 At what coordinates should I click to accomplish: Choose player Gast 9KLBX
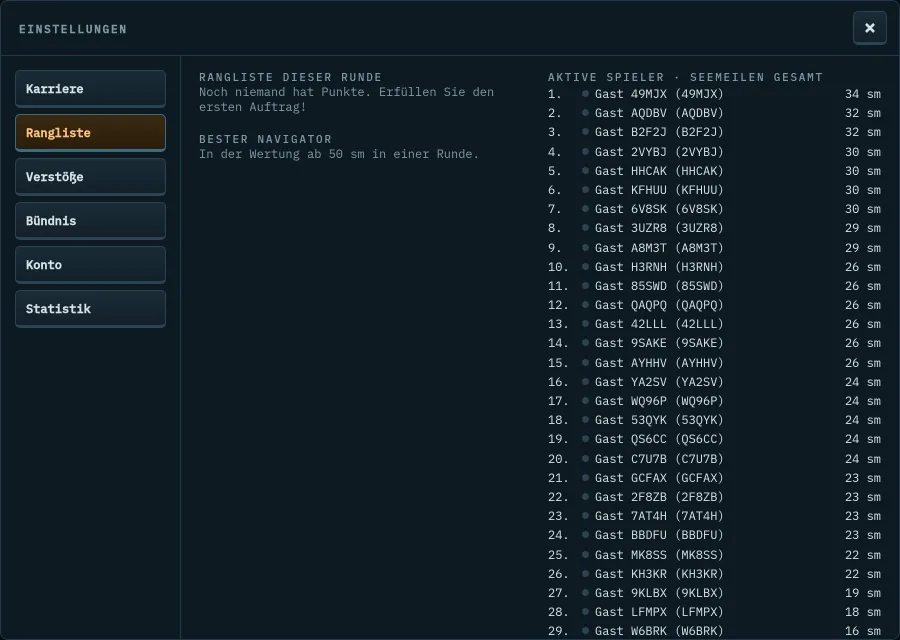(714, 593)
